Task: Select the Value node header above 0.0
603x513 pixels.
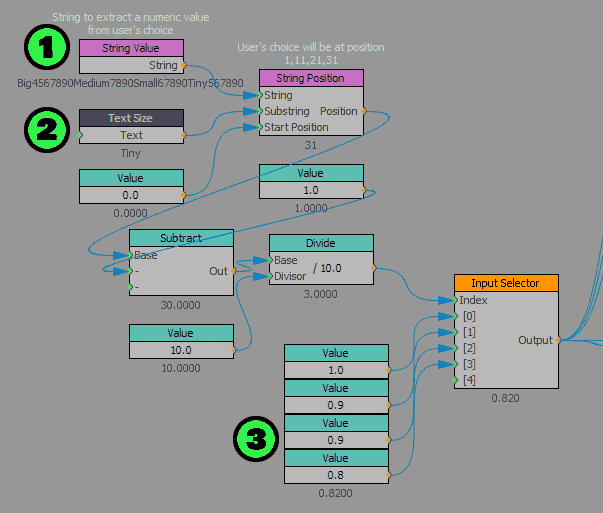Action: 131,178
